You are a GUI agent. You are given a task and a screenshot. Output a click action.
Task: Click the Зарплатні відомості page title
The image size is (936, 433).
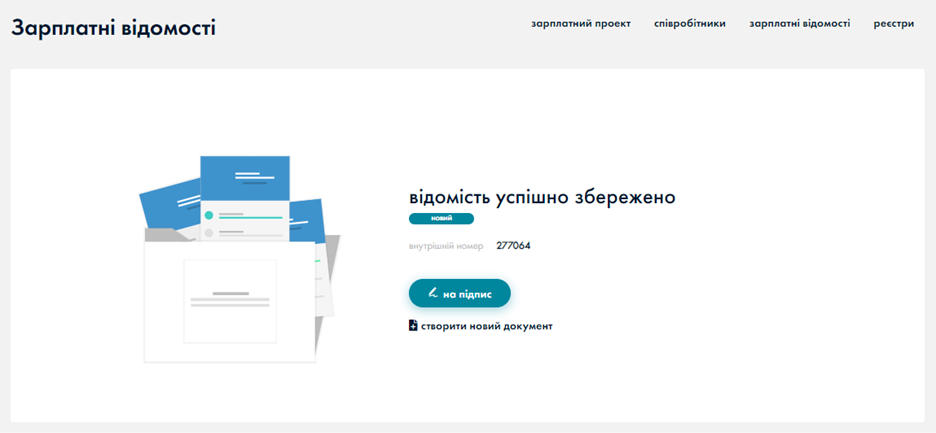tap(113, 27)
